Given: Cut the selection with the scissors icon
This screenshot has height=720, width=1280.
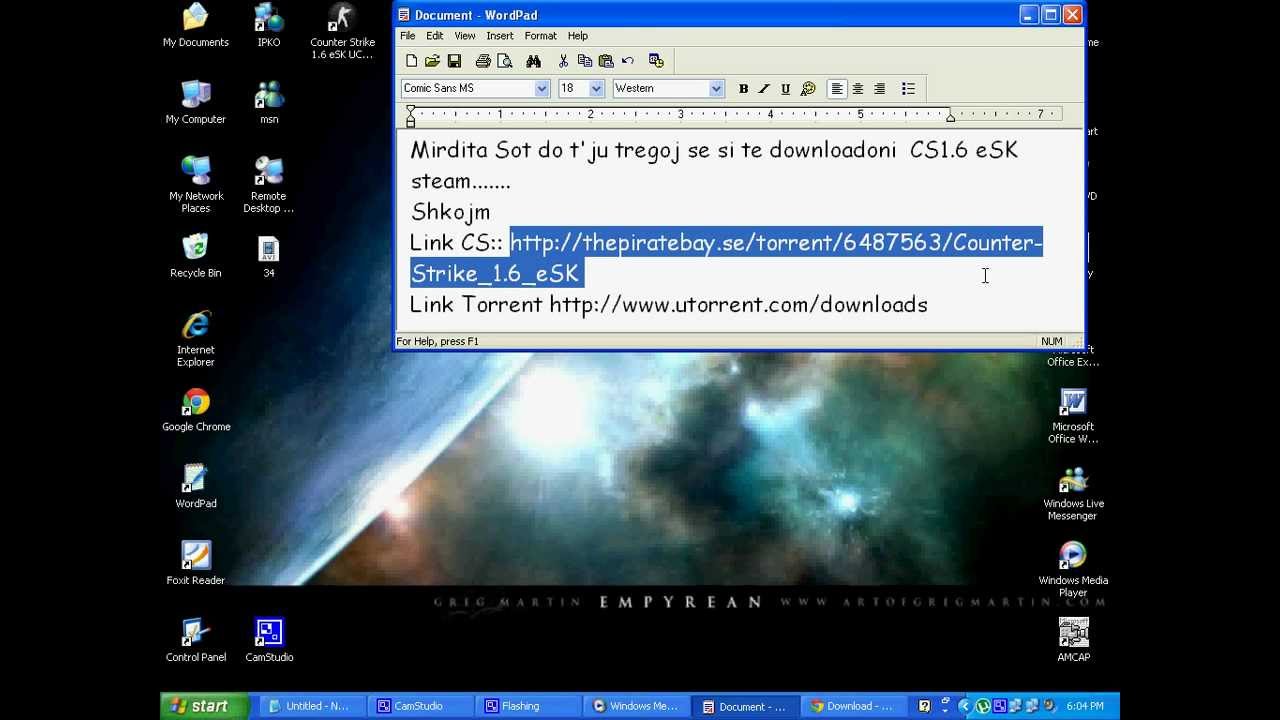Looking at the screenshot, I should 563,61.
